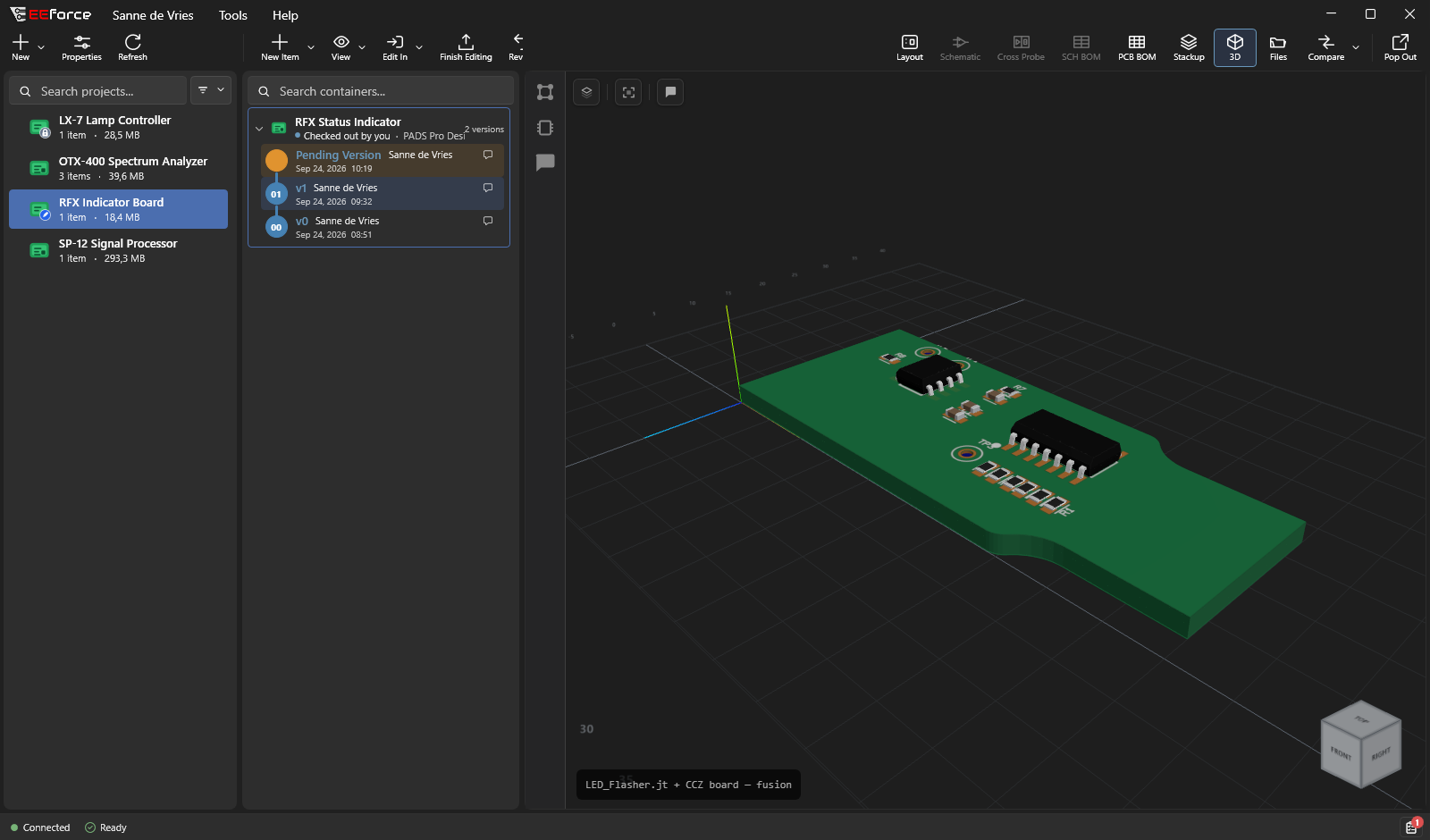Switch to Layout view
The width and height of the screenshot is (1430, 840).
(x=910, y=47)
